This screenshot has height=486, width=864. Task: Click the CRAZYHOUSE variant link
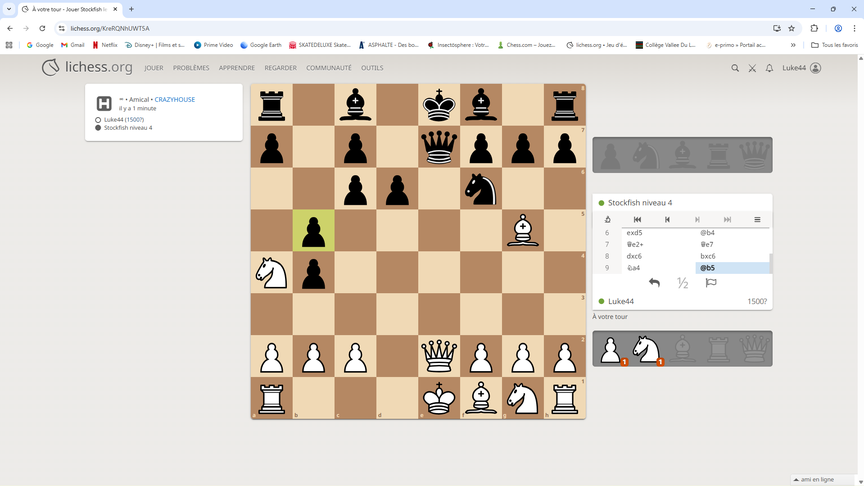(177, 100)
